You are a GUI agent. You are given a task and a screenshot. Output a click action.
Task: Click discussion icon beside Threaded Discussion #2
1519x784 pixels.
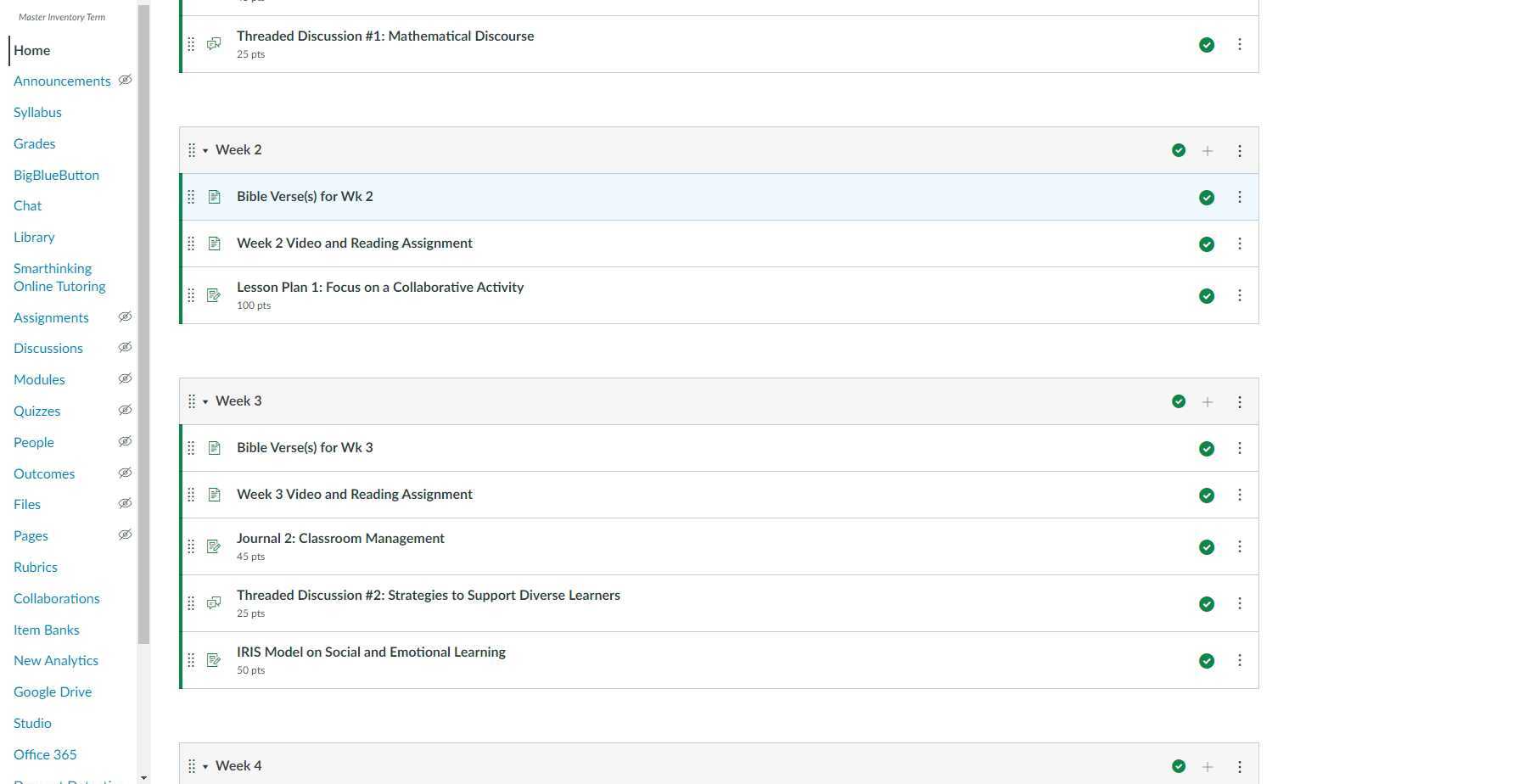click(215, 603)
